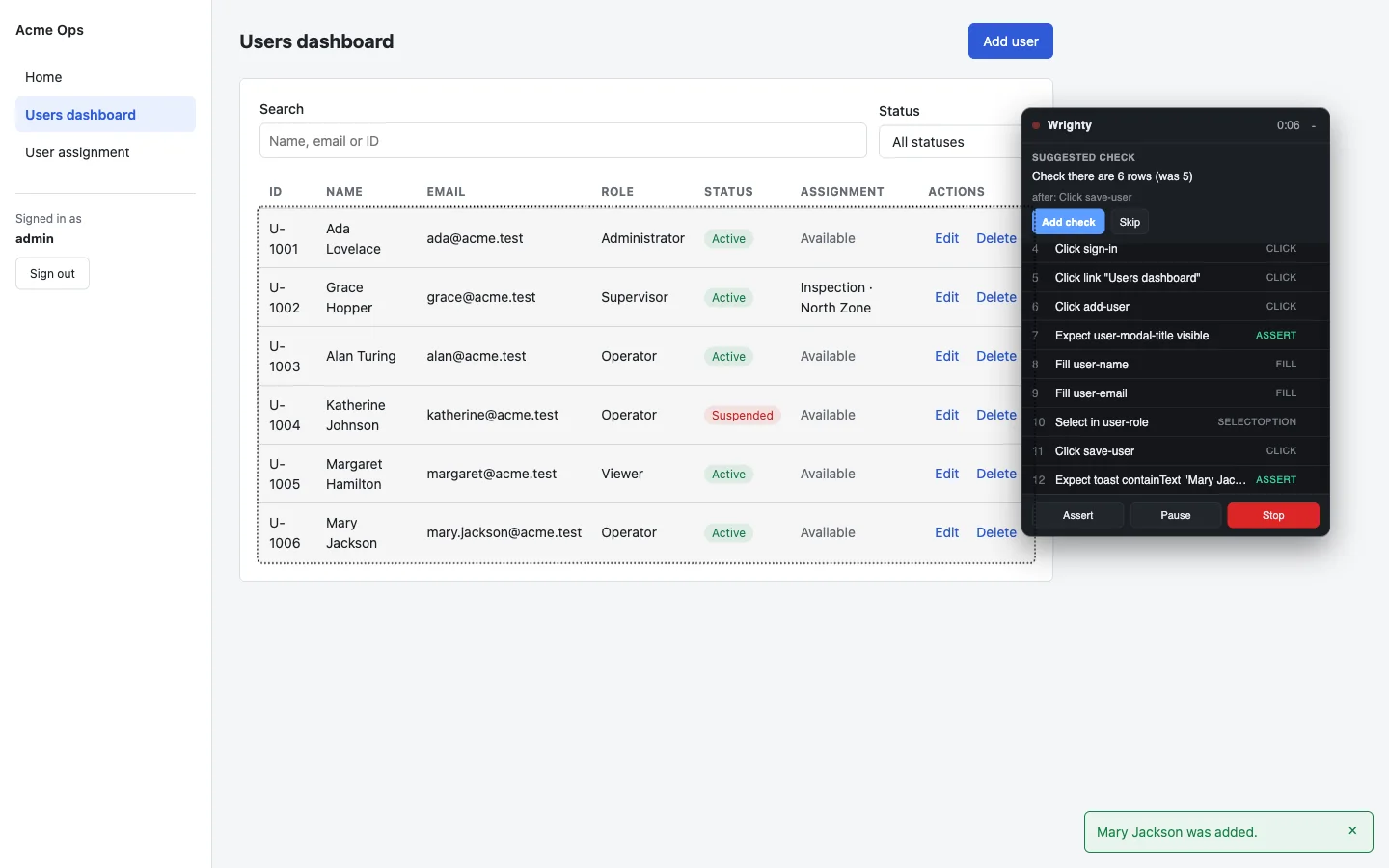Edit Ada Lovelace's user row

click(946, 238)
